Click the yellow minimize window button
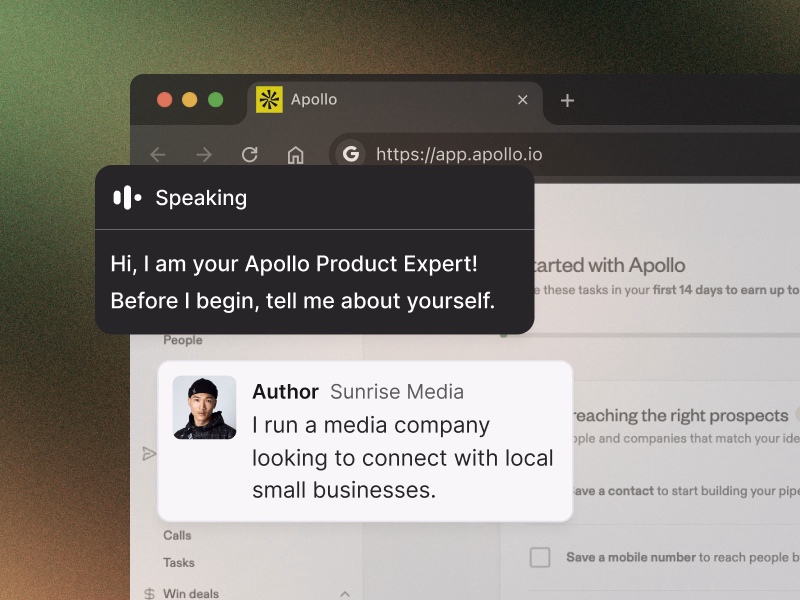 pyautogui.click(x=190, y=100)
